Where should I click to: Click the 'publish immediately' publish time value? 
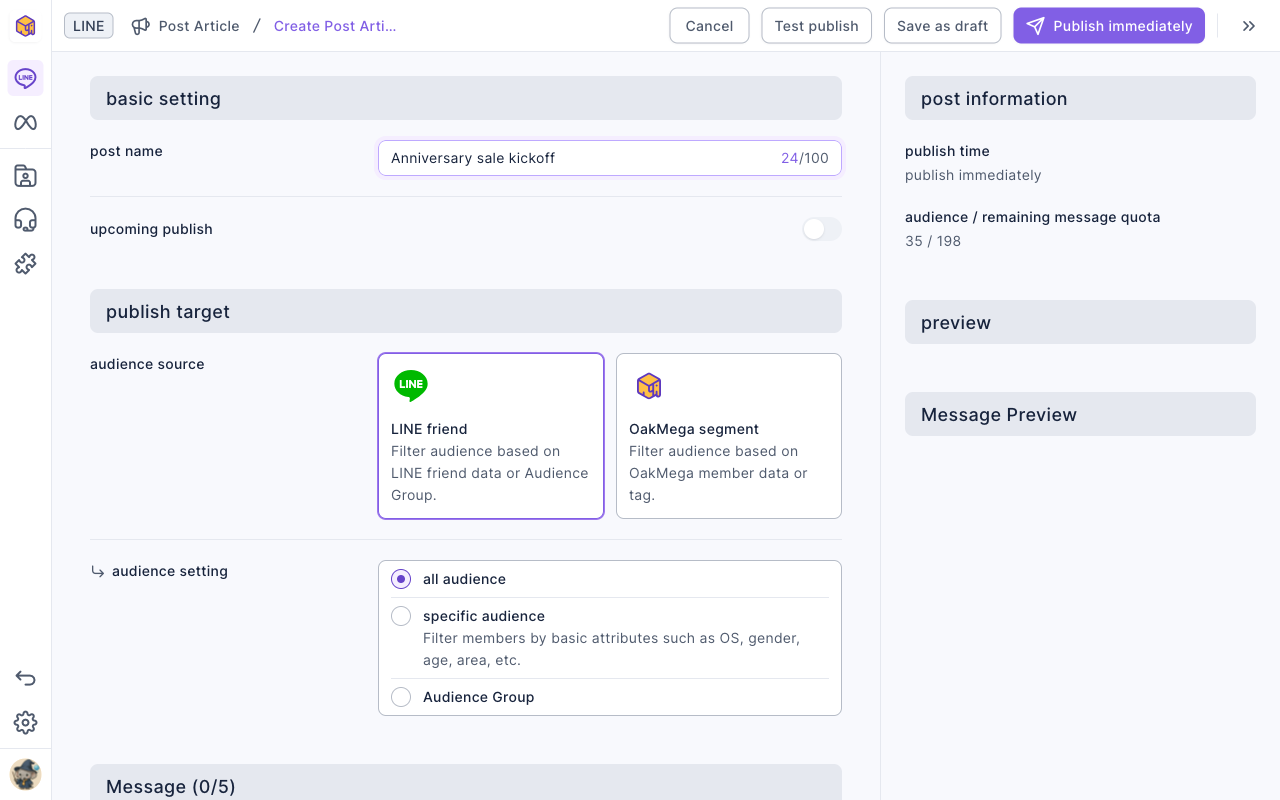[973, 175]
